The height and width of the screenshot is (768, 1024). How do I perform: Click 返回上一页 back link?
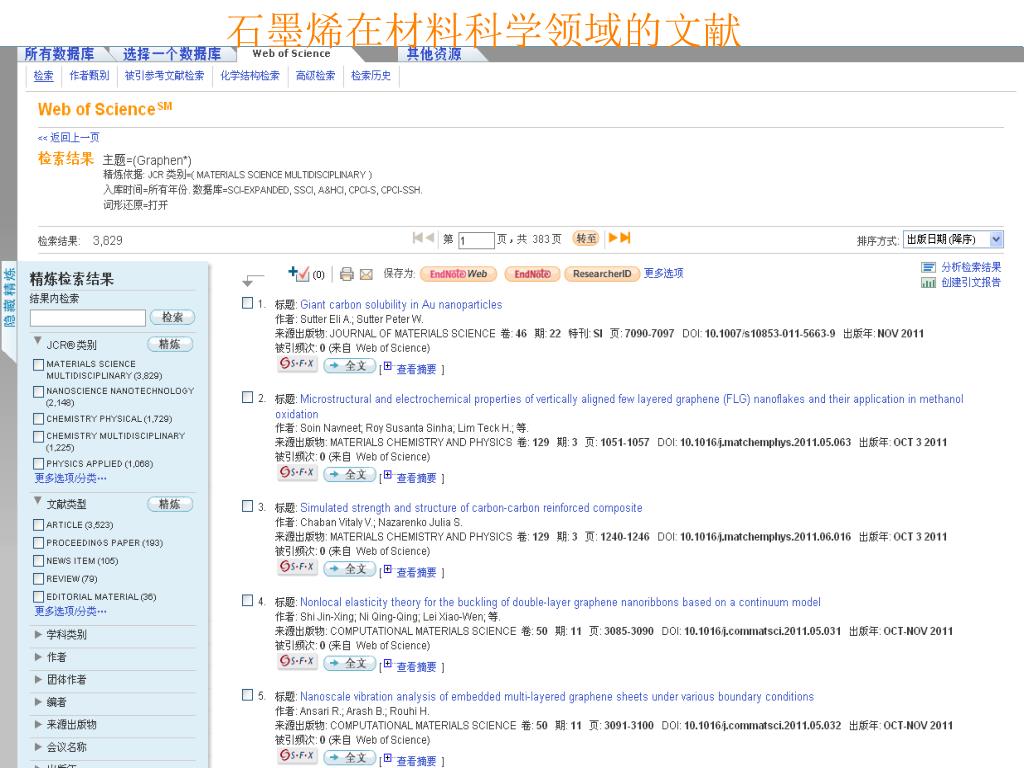pos(69,137)
